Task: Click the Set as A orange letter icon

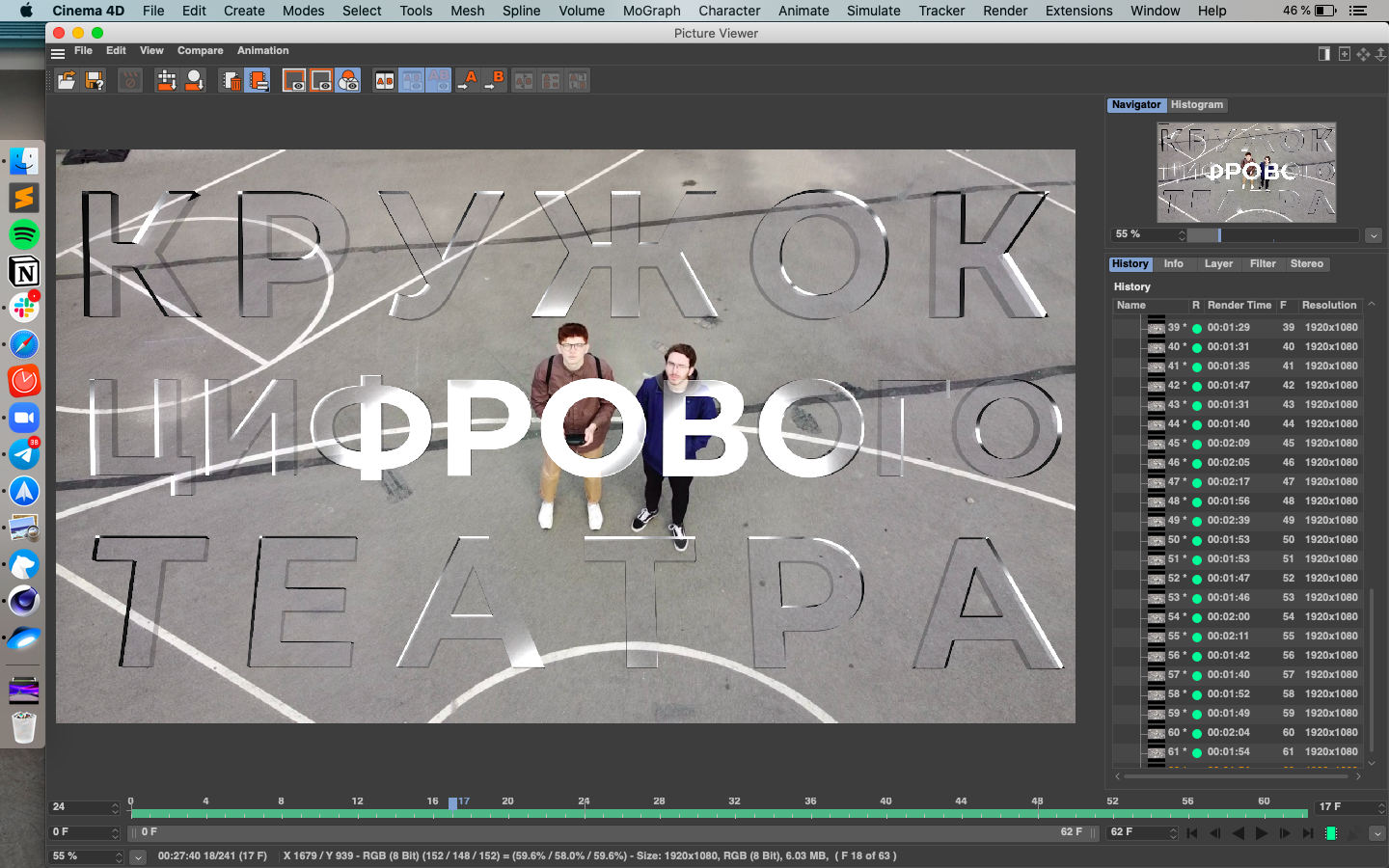Action: pos(467,80)
